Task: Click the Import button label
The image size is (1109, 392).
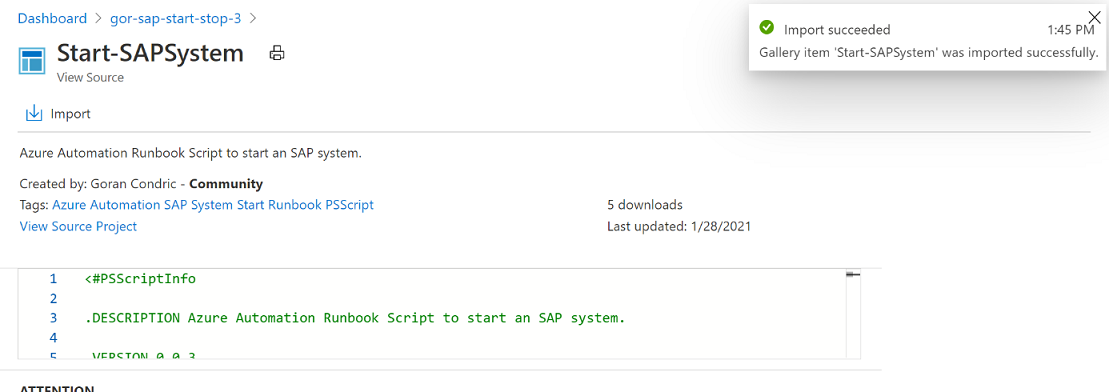Action: pyautogui.click(x=70, y=114)
